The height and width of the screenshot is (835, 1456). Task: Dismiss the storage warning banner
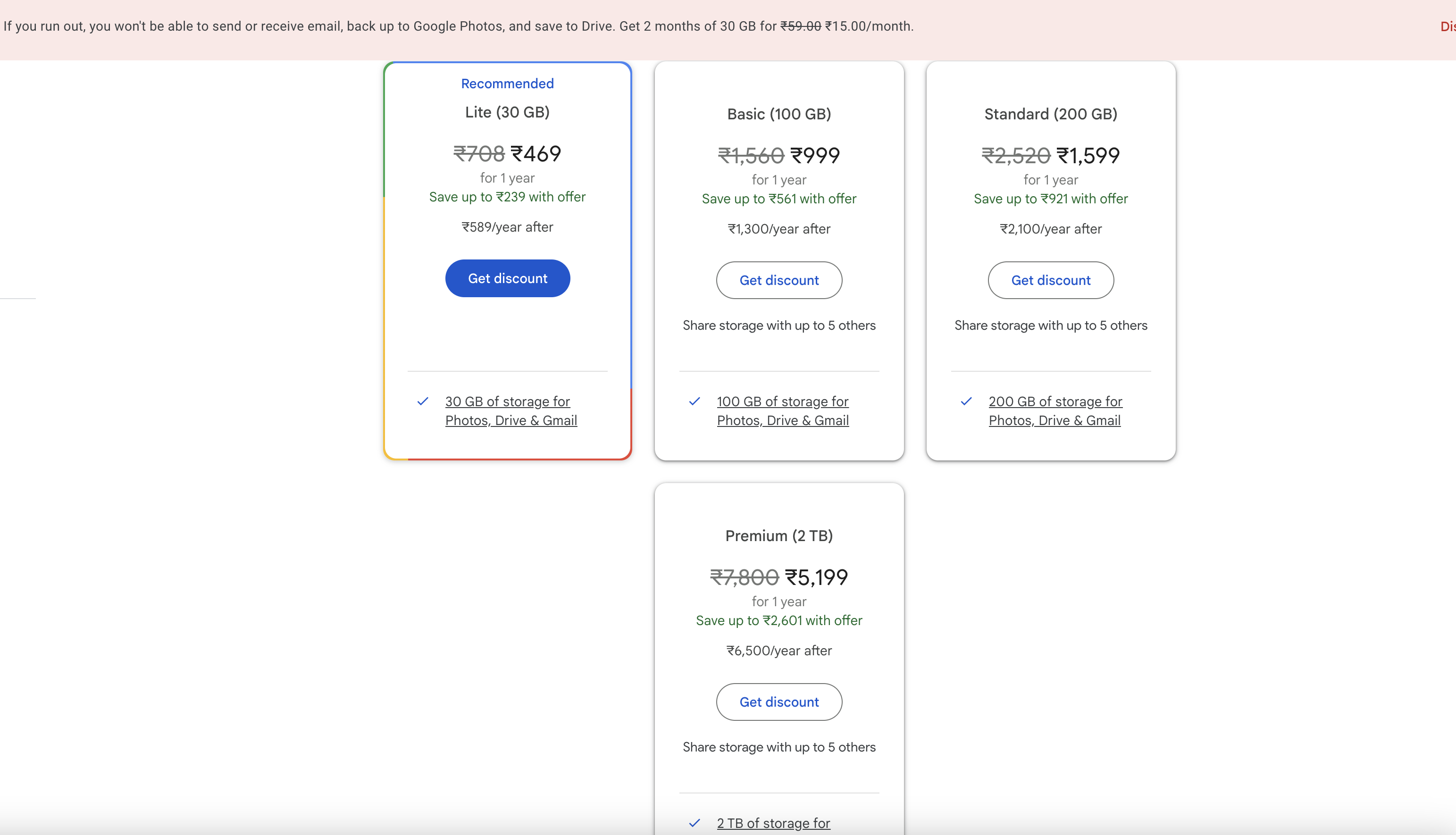click(1448, 26)
